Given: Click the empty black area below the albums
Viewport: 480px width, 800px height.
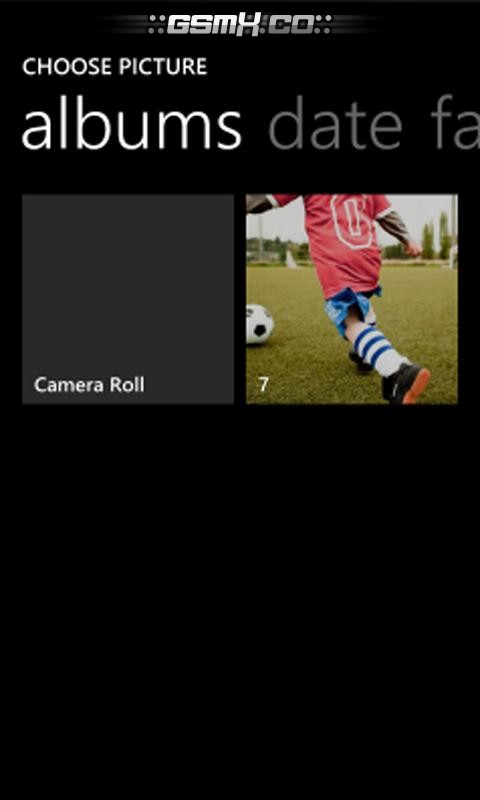Looking at the screenshot, I should pyautogui.click(x=240, y=602).
